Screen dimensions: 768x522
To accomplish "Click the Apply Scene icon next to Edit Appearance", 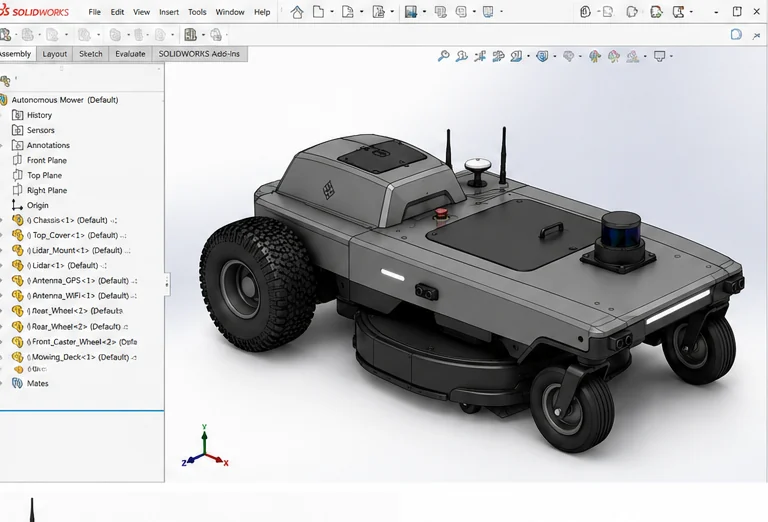I will [x=614, y=56].
